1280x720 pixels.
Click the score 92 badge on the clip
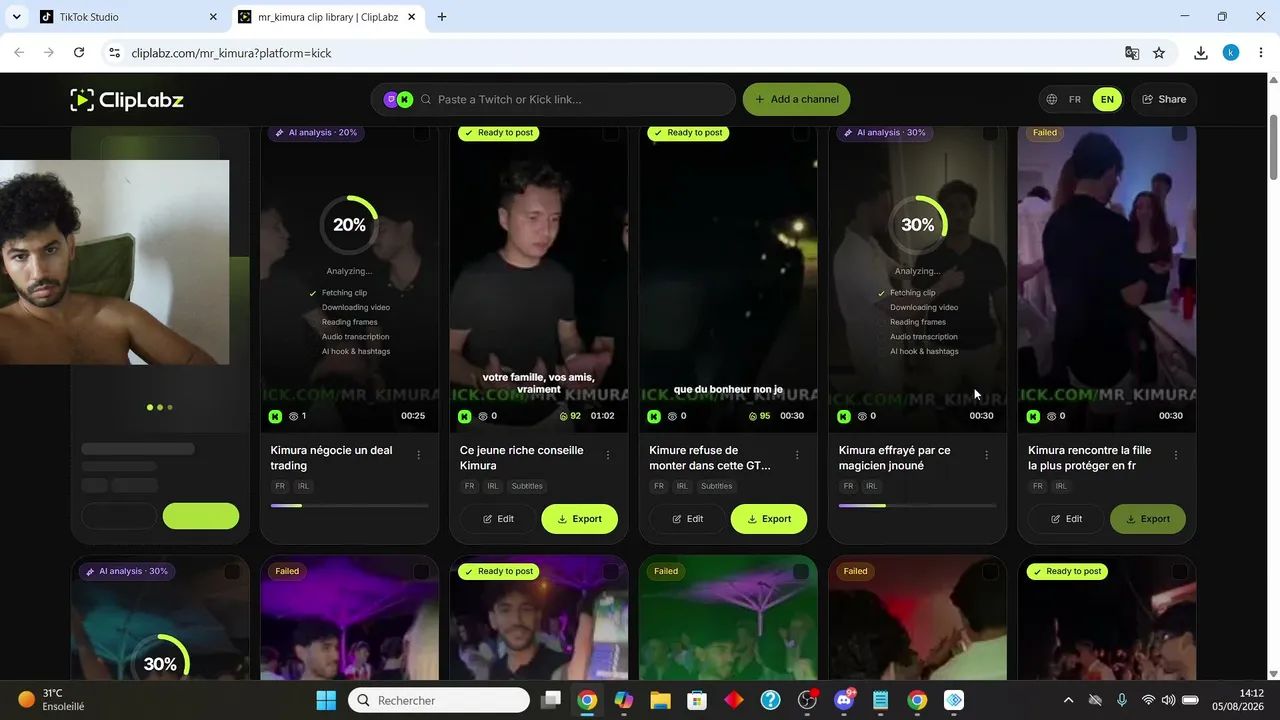[x=570, y=416]
